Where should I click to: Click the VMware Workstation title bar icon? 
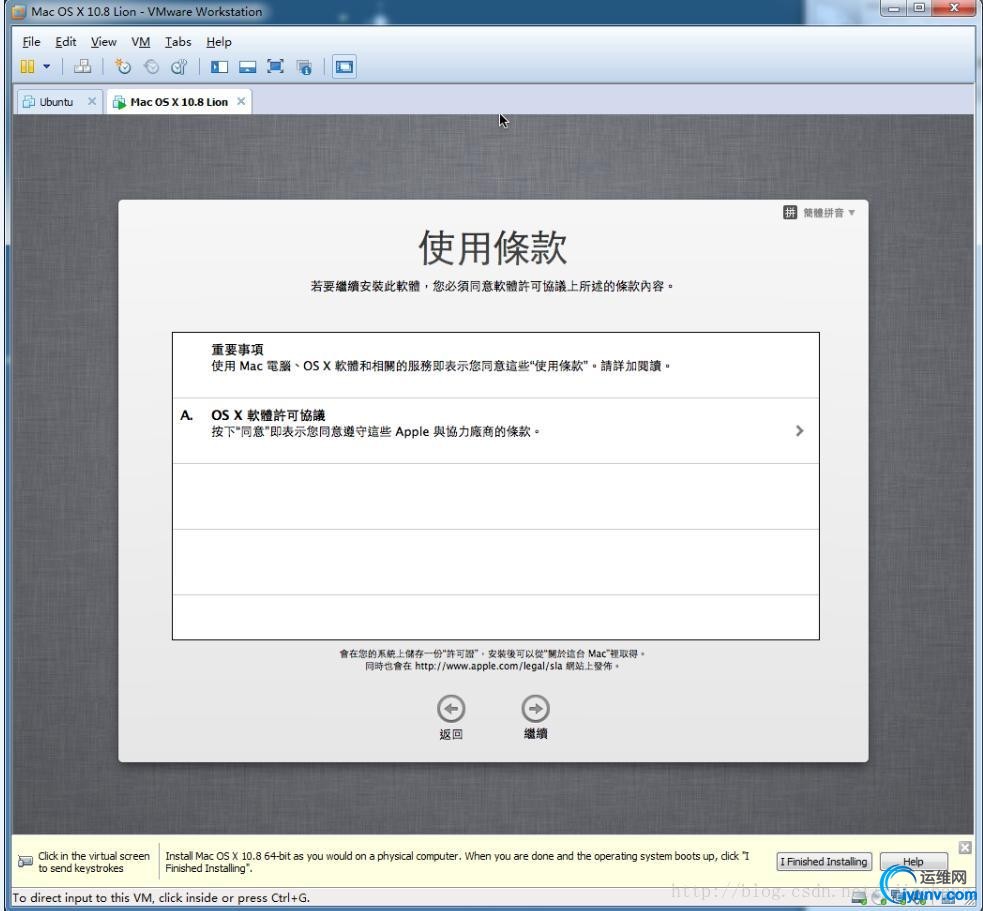point(19,11)
